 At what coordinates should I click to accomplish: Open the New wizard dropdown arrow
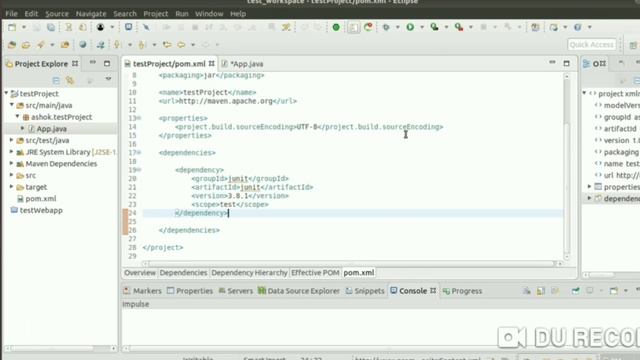pos(24,27)
